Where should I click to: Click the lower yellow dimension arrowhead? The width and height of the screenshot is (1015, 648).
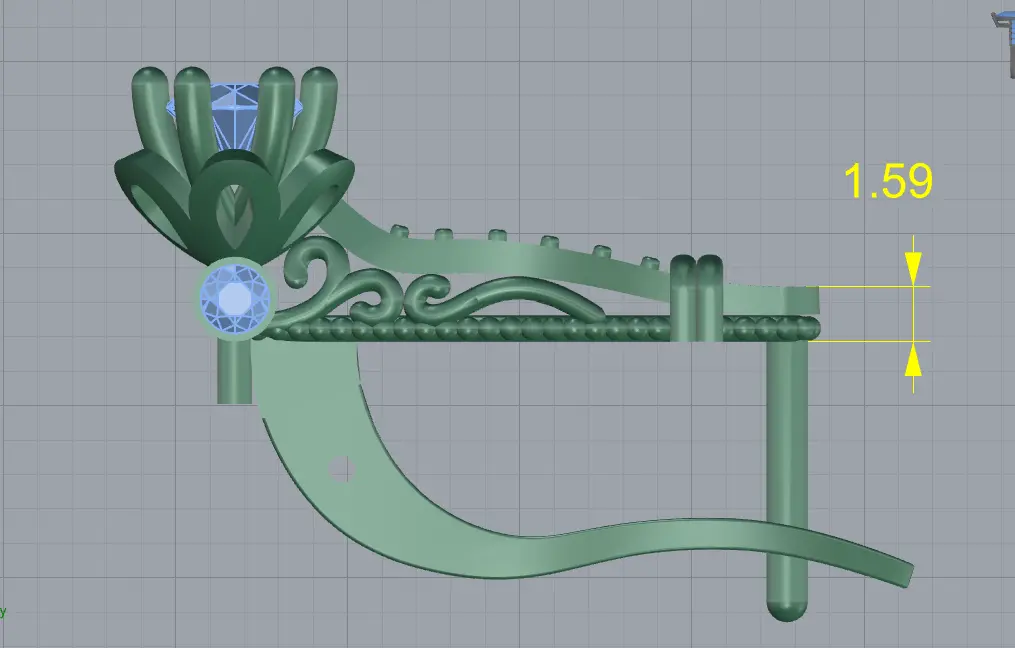(x=913, y=359)
